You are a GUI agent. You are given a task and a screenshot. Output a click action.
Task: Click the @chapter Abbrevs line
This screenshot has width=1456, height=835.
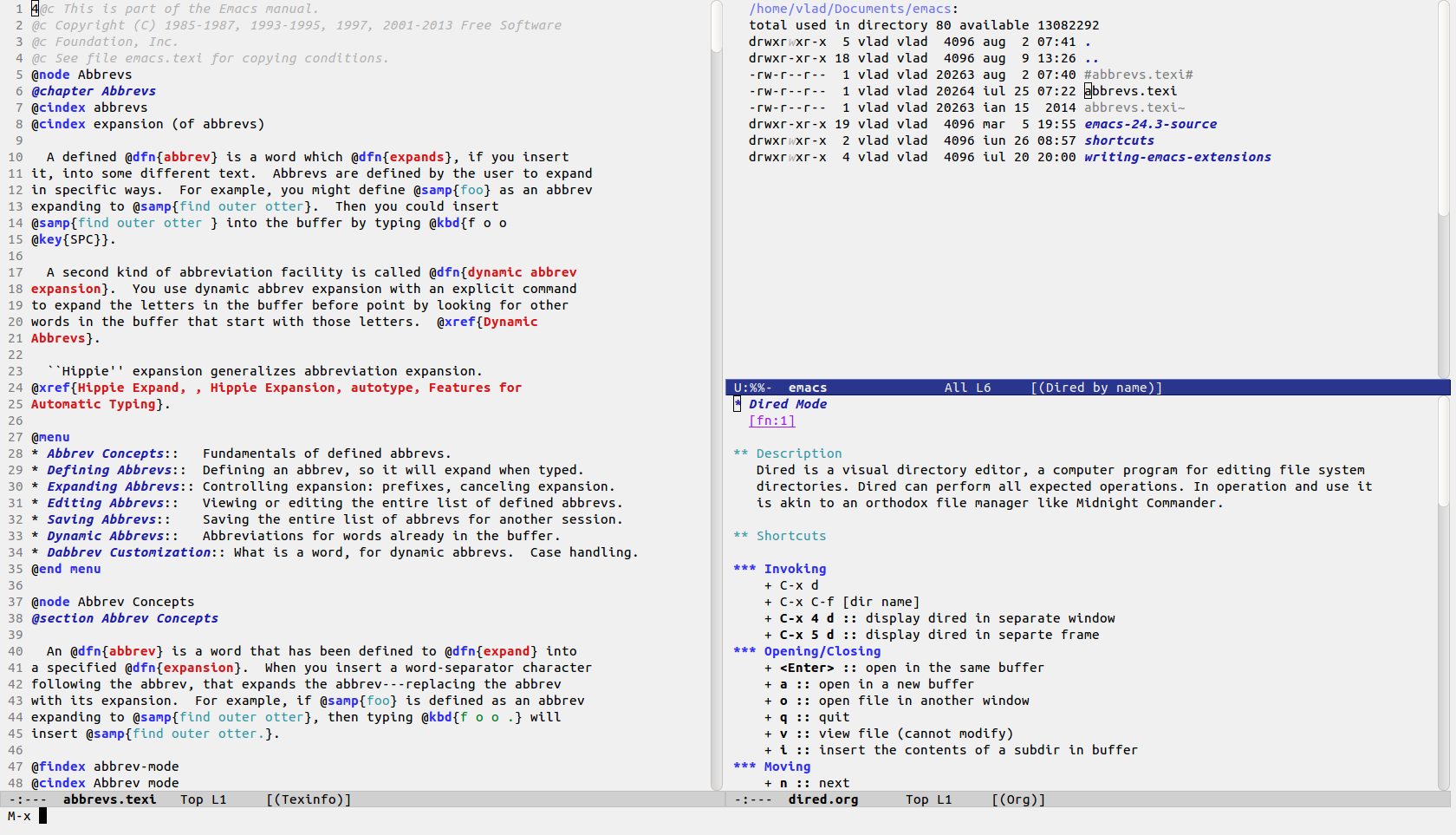click(94, 91)
